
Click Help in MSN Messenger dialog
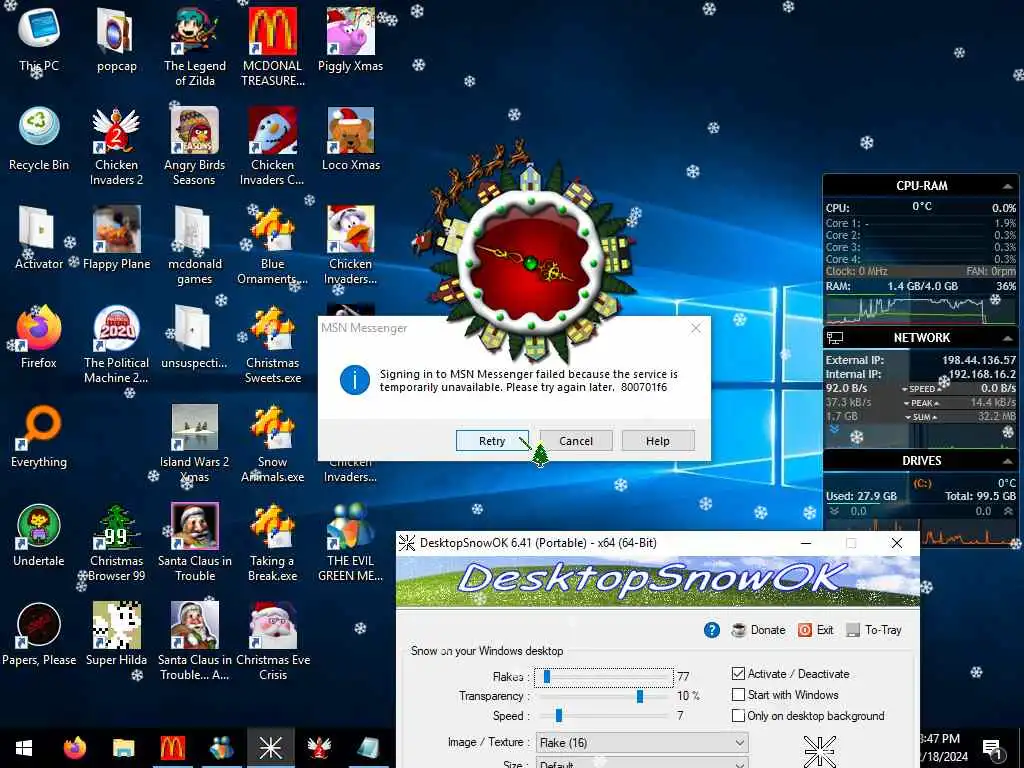(658, 441)
